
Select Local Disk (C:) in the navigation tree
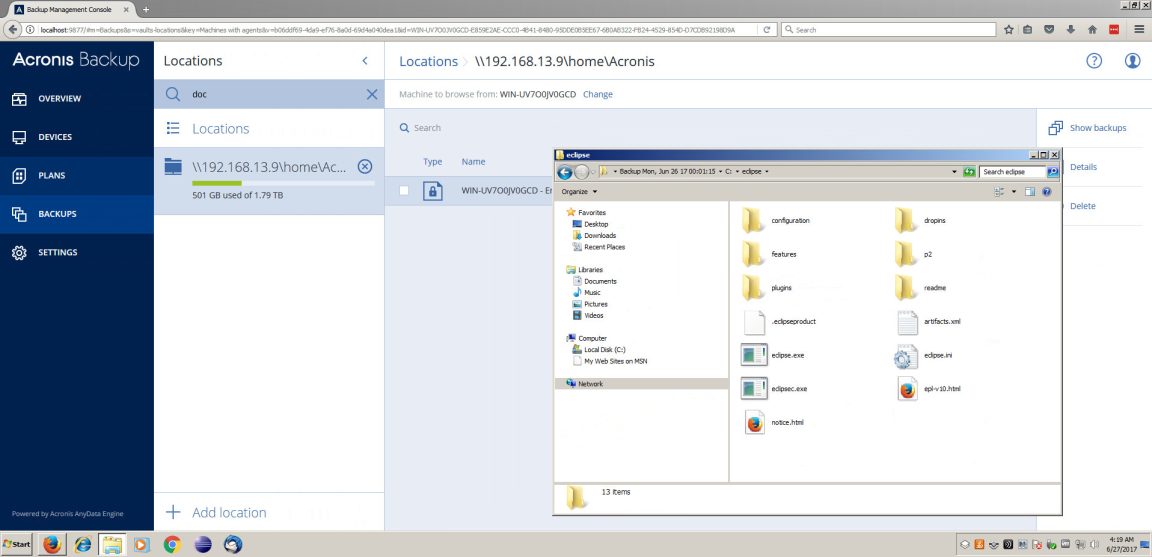click(x=605, y=350)
